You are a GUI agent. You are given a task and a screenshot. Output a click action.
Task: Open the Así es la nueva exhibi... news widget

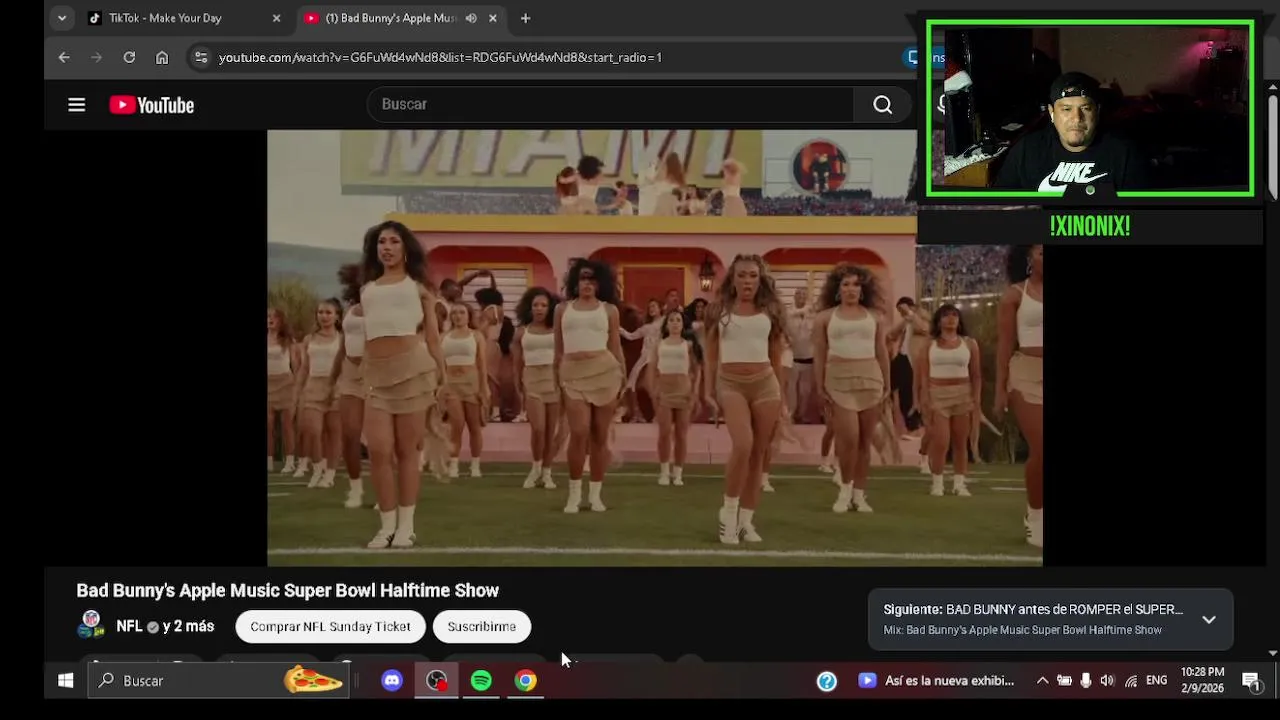[937, 680]
